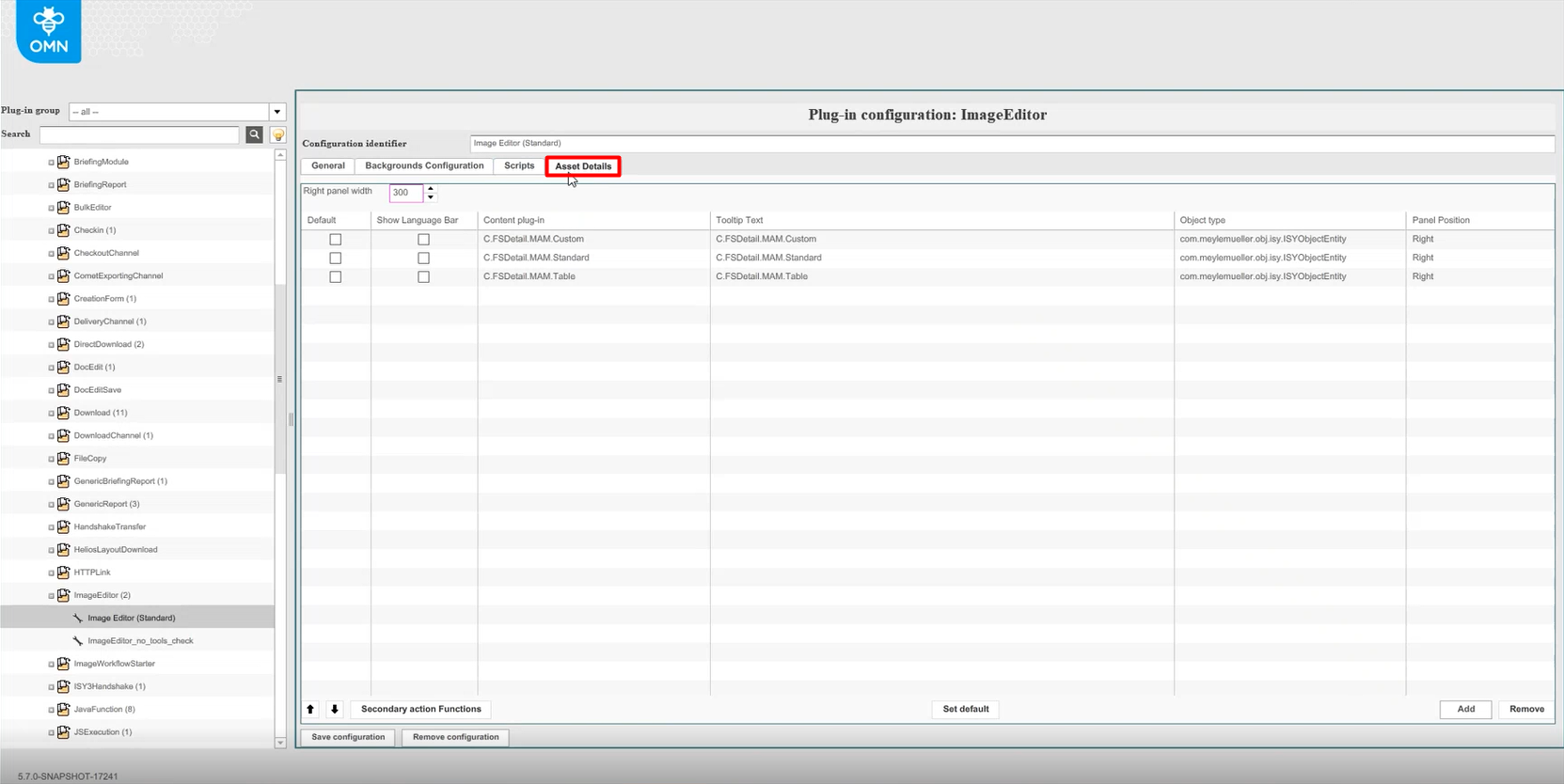Collapse the ImageEditor (2) tree node
Viewport: 1564px width, 784px height.
[51, 596]
